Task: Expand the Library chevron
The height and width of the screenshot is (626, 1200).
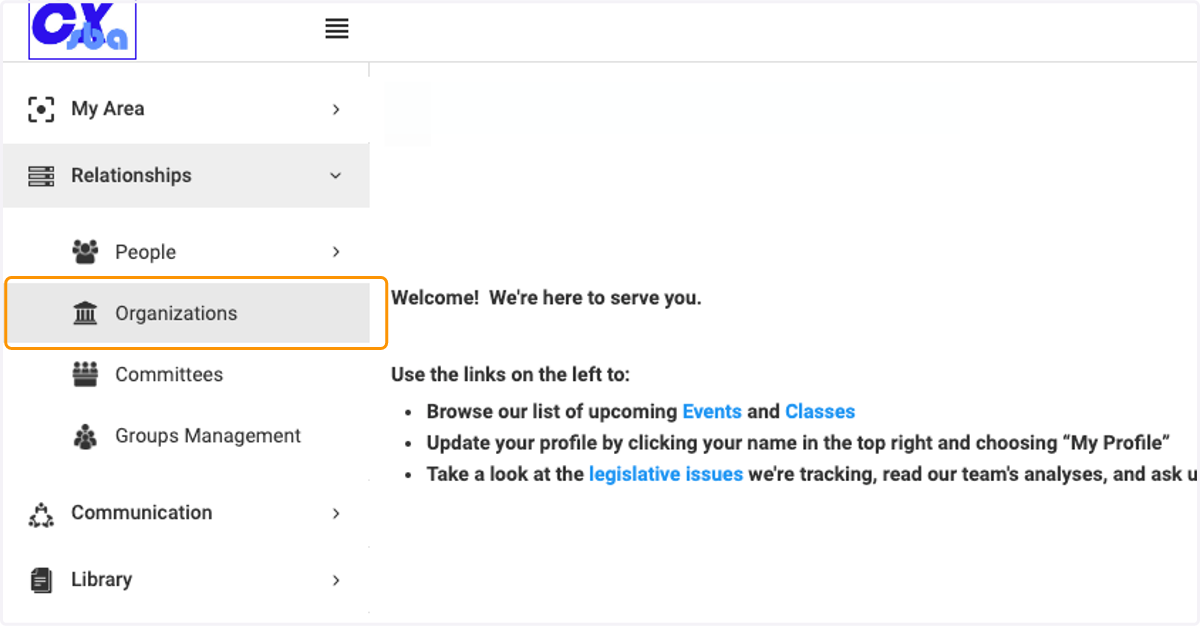Action: (336, 580)
